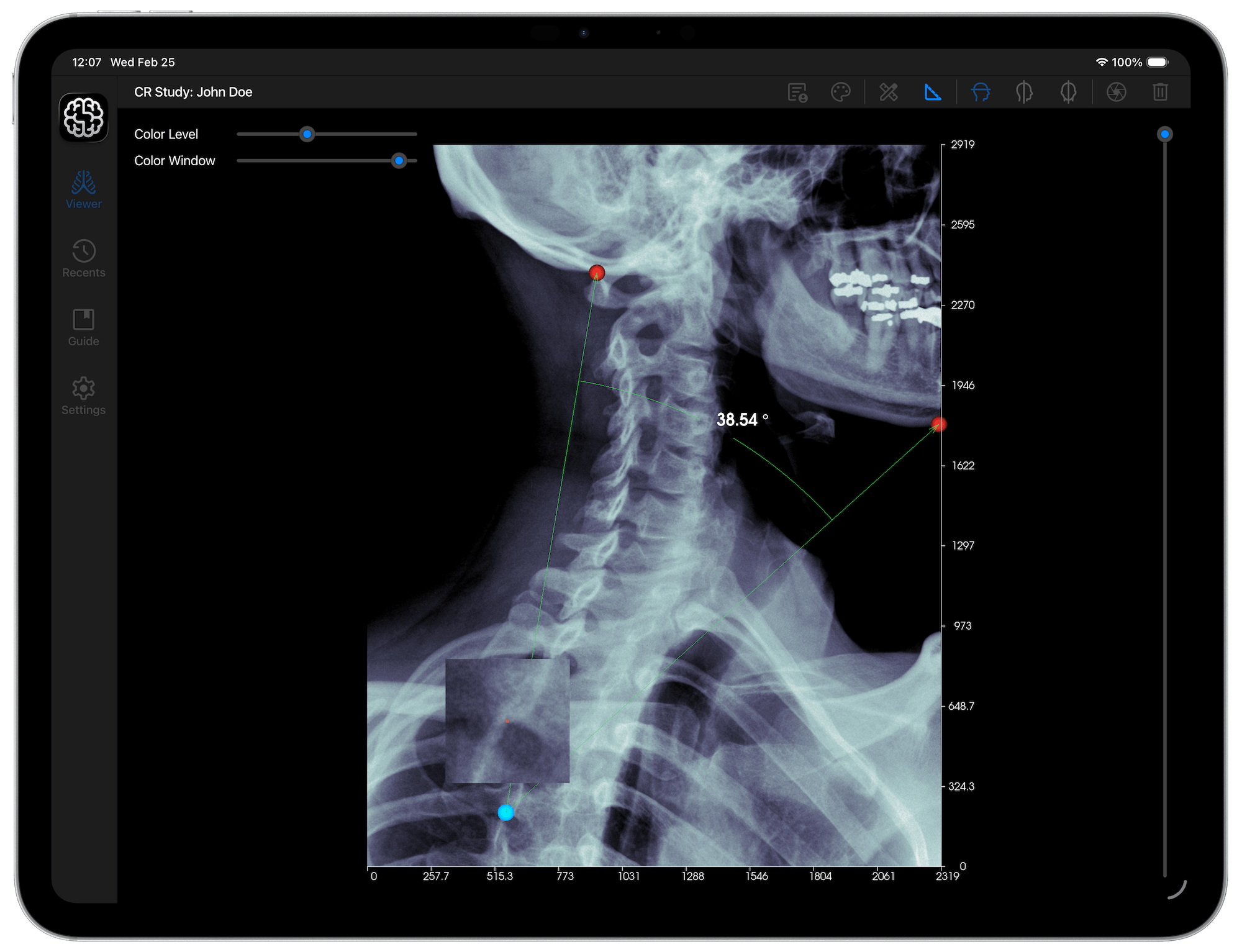The height and width of the screenshot is (952, 1242).
Task: Delete measurements using the trash icon
Action: (1160, 93)
